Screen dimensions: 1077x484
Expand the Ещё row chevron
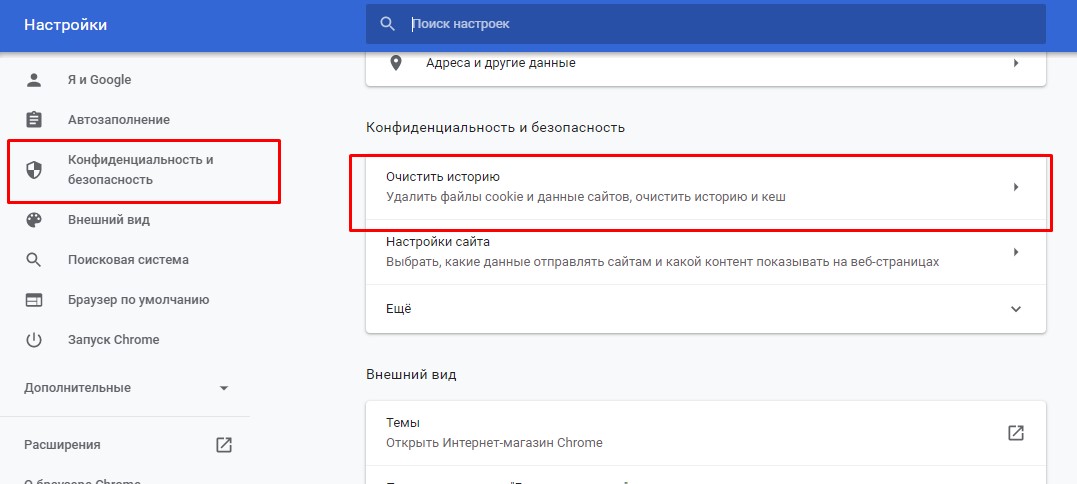(1015, 309)
